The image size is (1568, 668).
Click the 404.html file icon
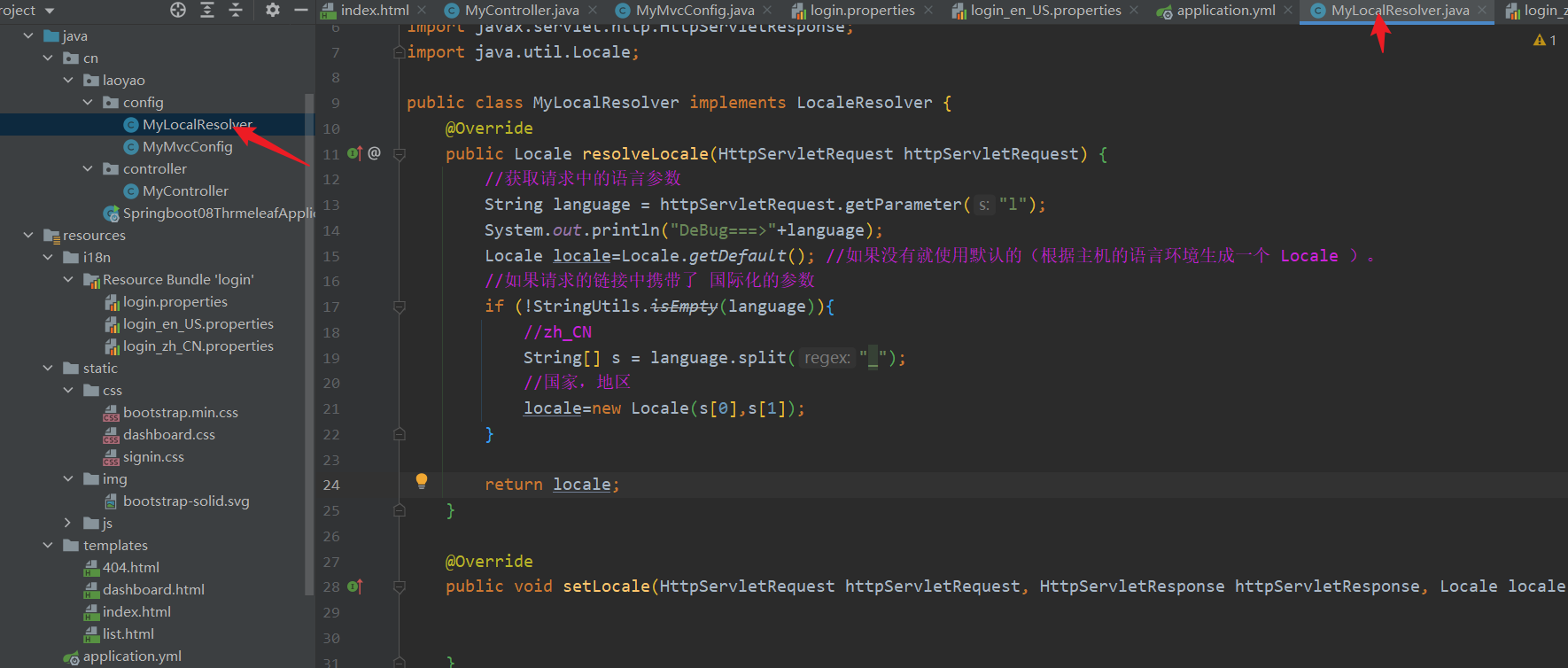pos(91,568)
